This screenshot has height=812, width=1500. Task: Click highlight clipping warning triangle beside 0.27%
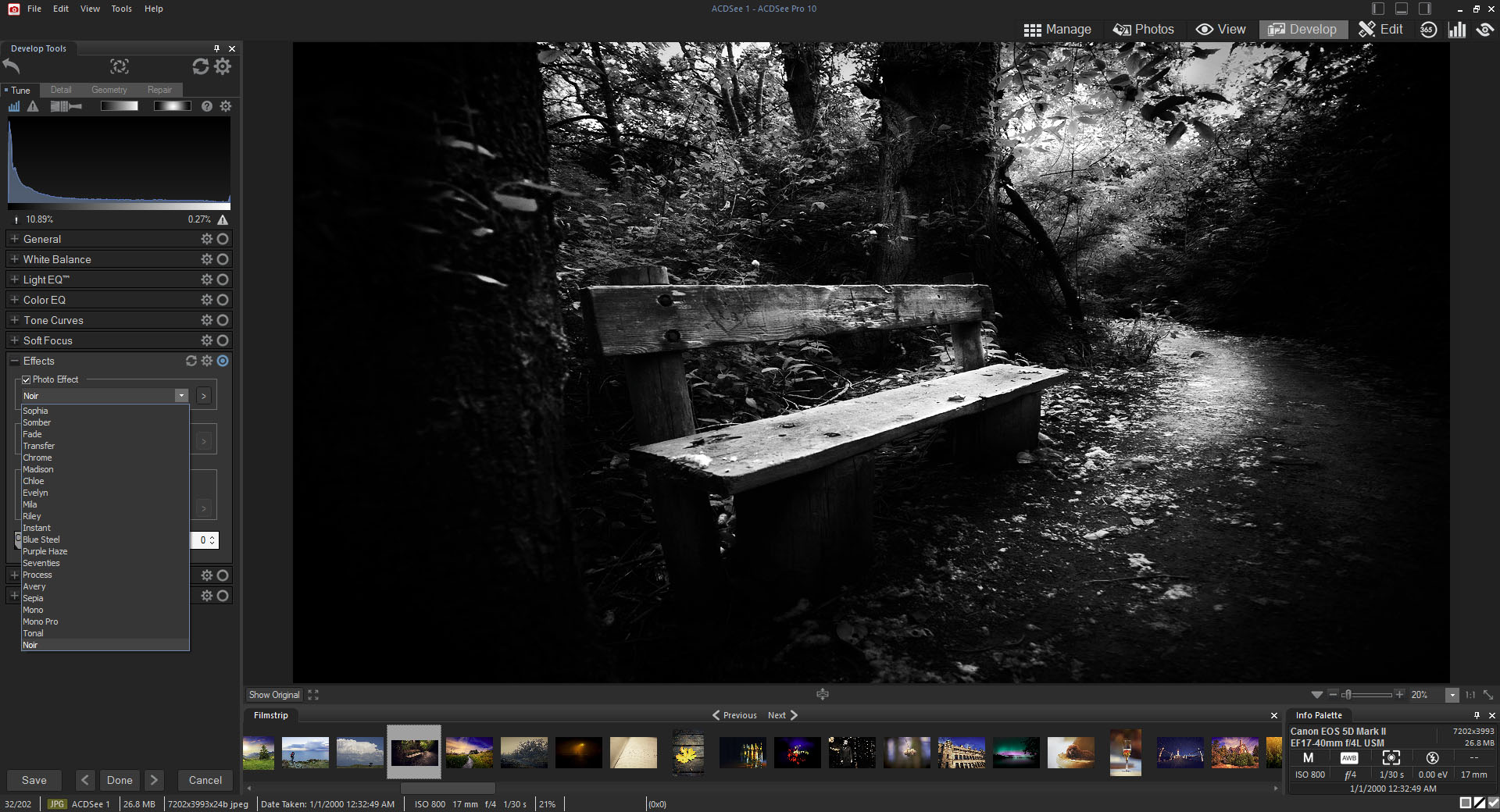click(223, 219)
